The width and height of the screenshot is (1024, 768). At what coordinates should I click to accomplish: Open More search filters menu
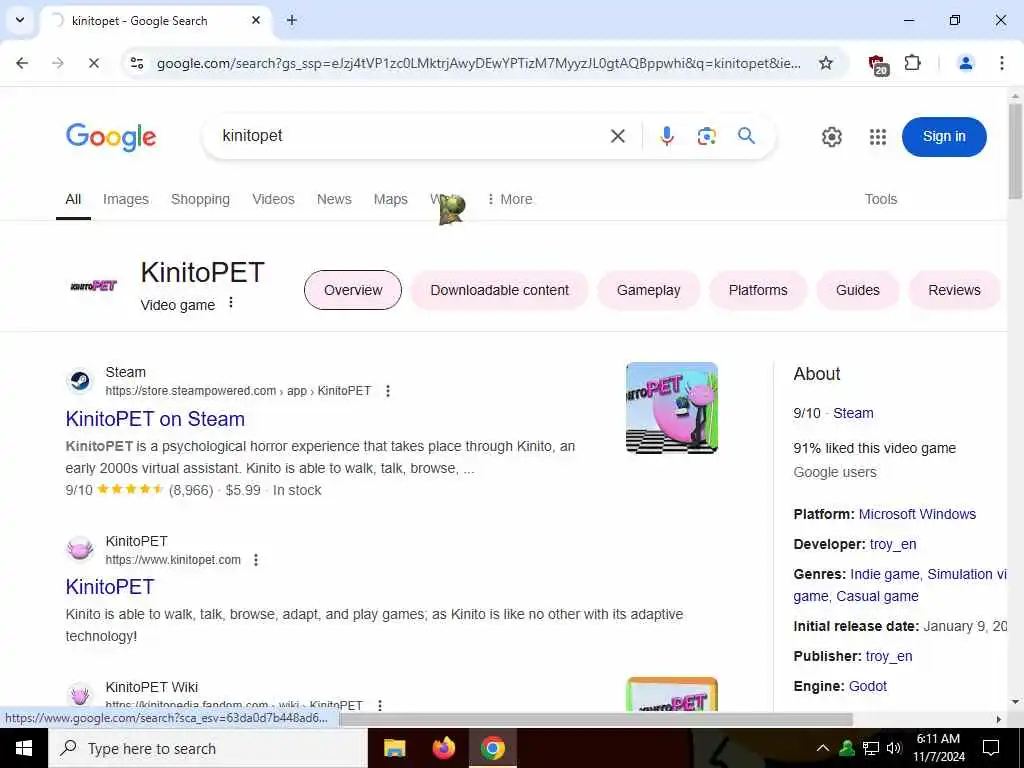(510, 199)
